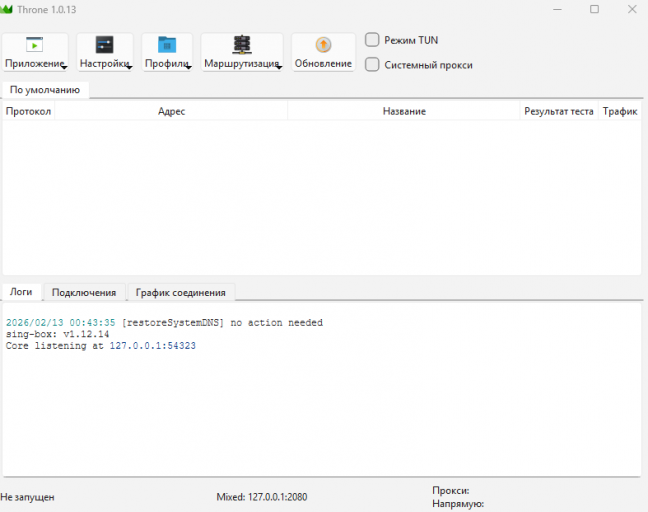Click the 'sing-box: v1.12.14' log line
The image size is (648, 512).
click(57, 334)
